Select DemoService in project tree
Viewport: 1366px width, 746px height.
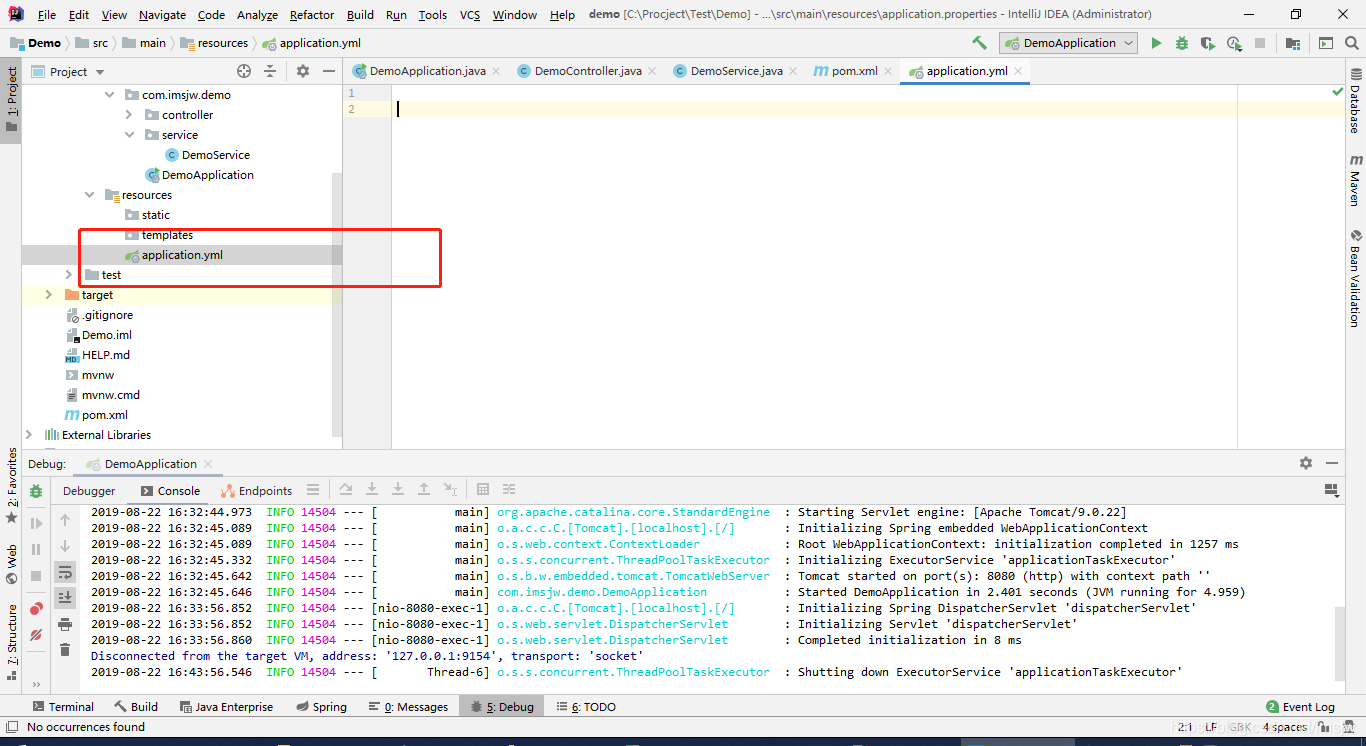(x=208, y=155)
